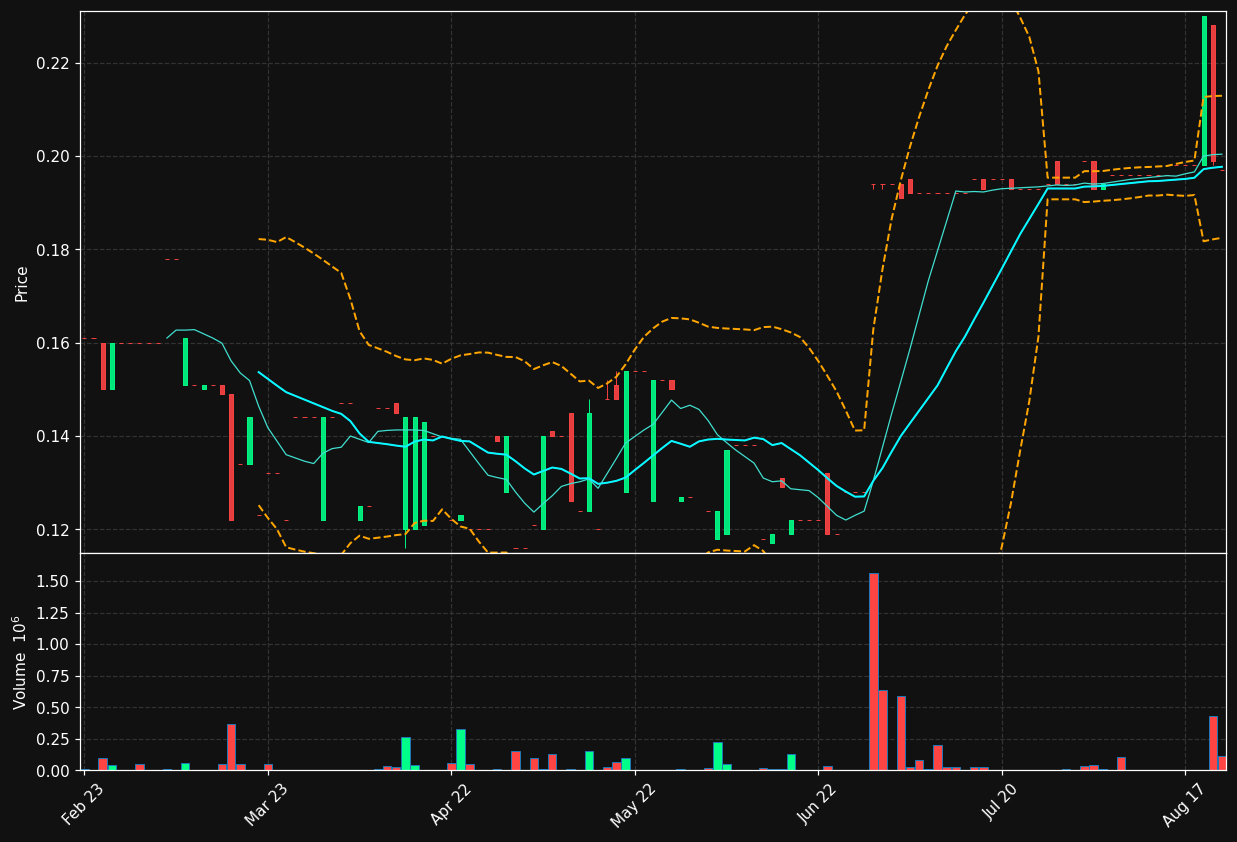Click the Jun 22 date label

point(817,804)
